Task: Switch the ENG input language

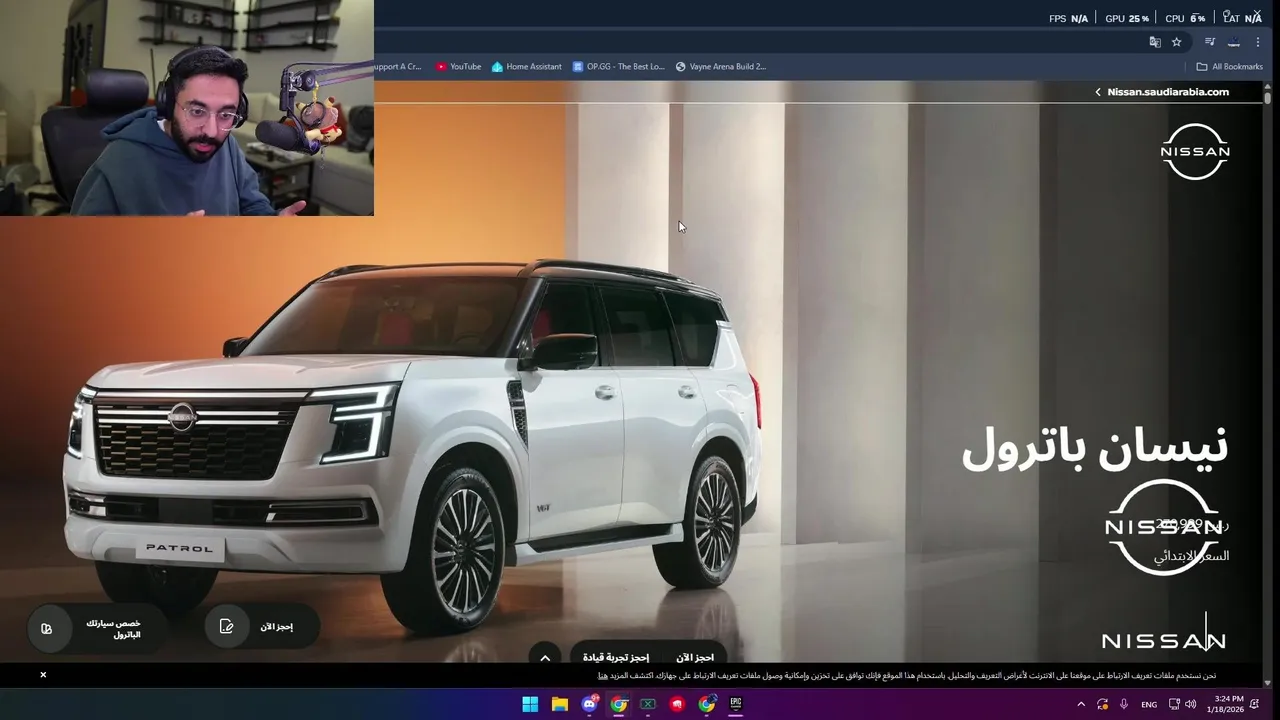Action: 1149,704
